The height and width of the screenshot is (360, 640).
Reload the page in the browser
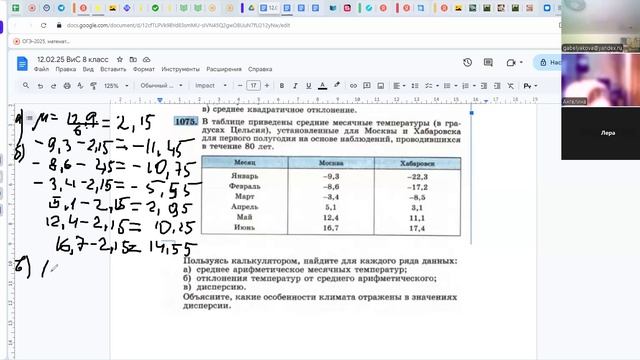click(x=44, y=25)
